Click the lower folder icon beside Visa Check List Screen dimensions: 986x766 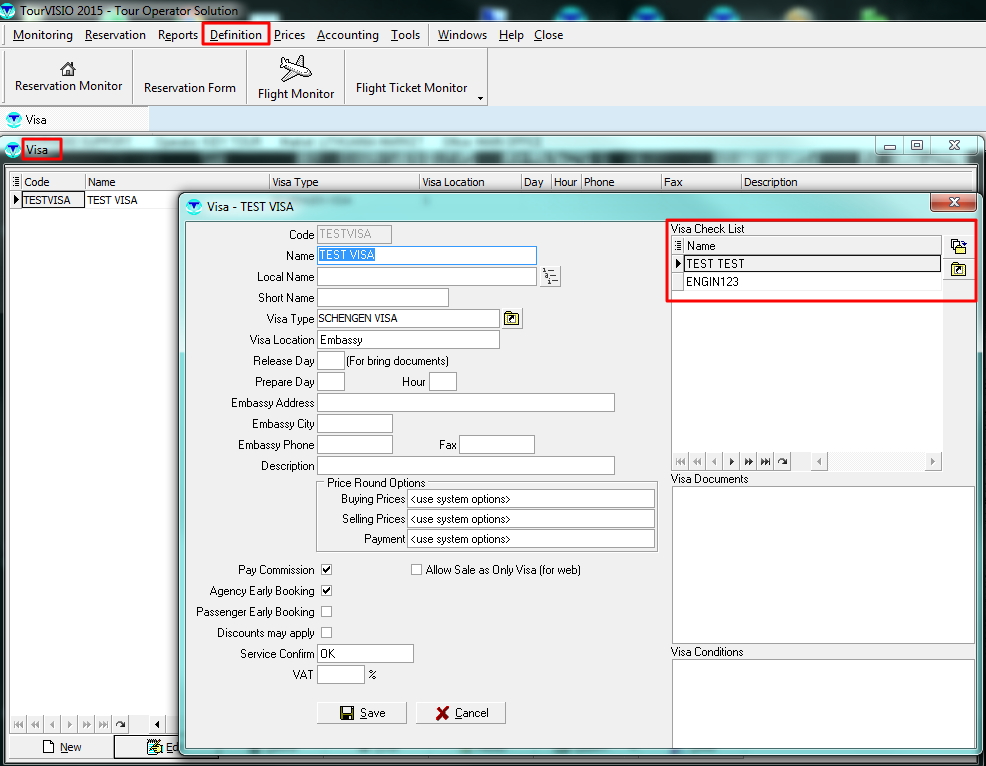click(958, 269)
